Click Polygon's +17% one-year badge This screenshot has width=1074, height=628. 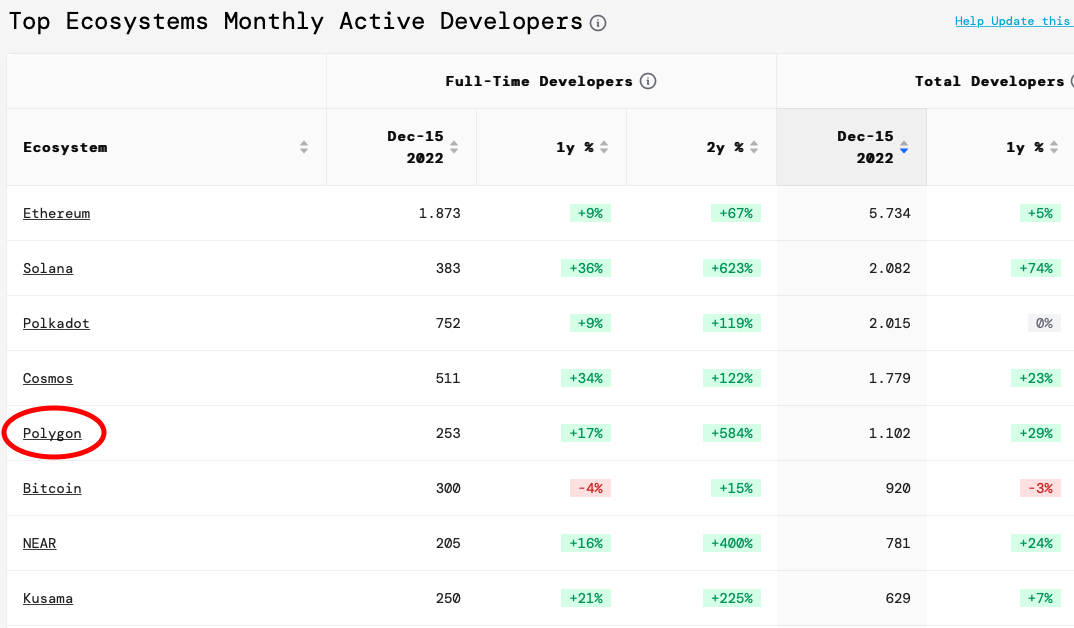click(x=586, y=434)
